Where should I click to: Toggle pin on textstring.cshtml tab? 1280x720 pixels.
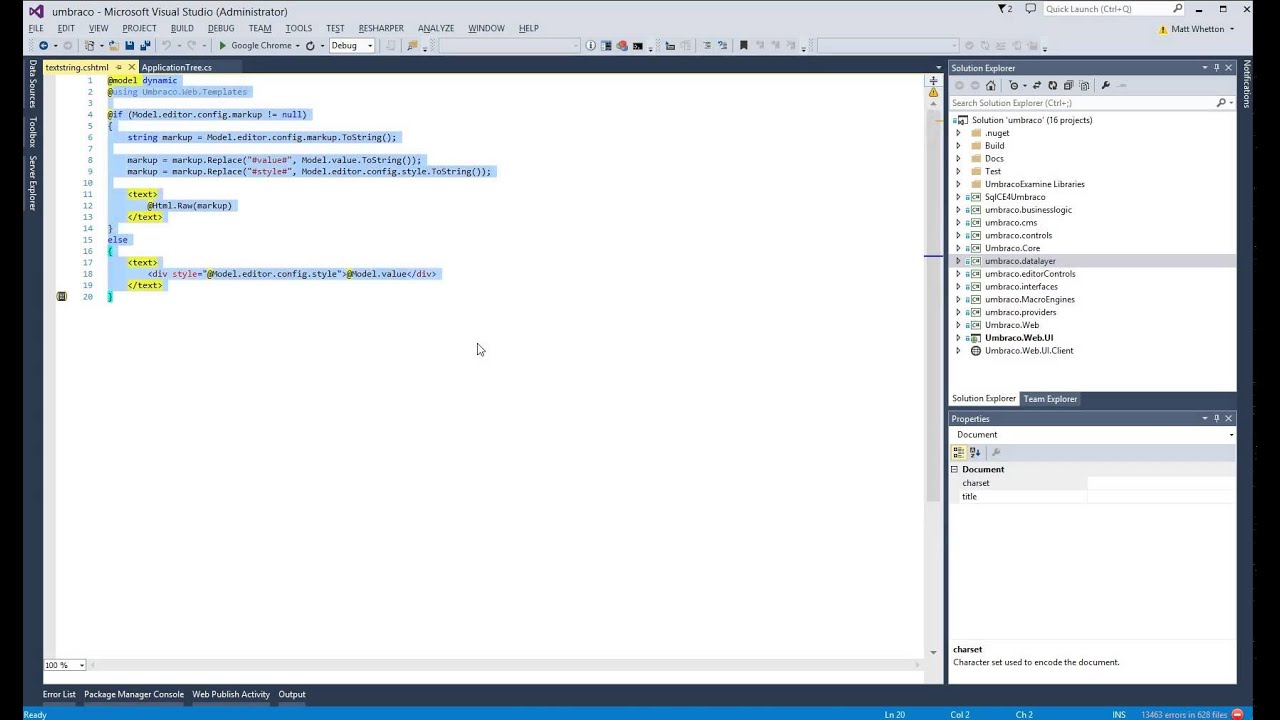(x=118, y=68)
